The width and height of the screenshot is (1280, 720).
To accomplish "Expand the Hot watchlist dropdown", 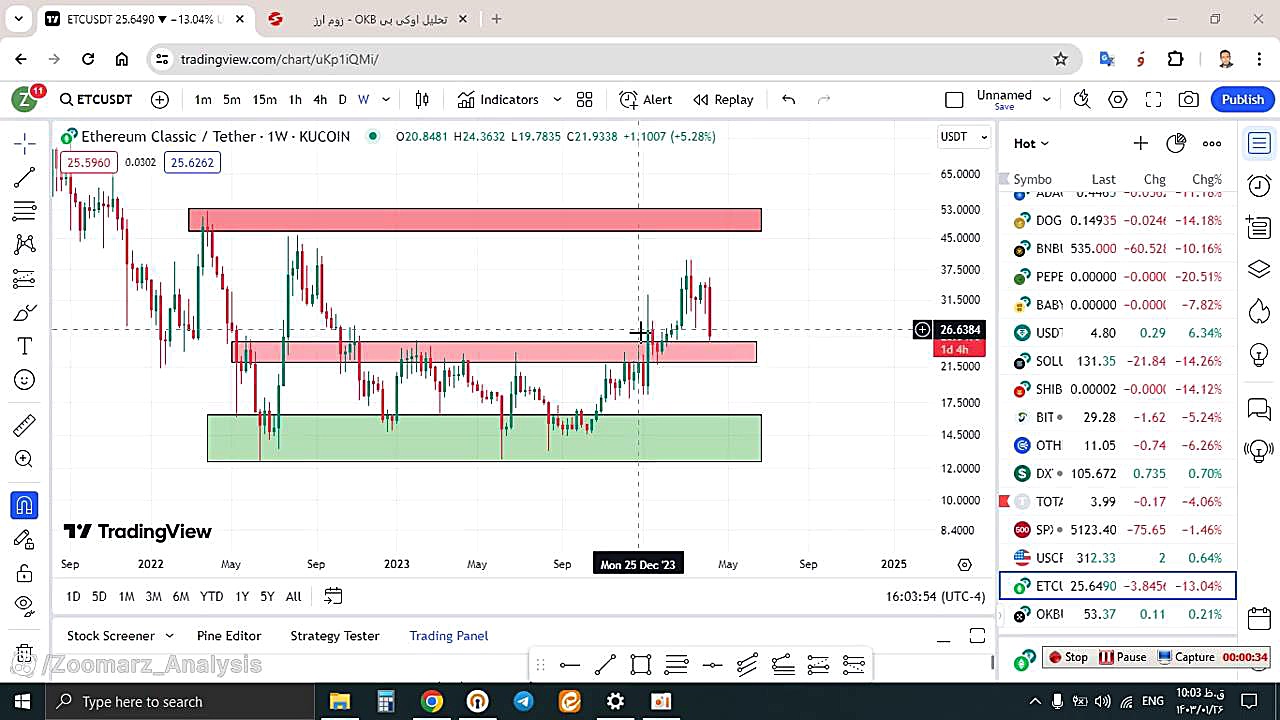I will click(x=1031, y=144).
